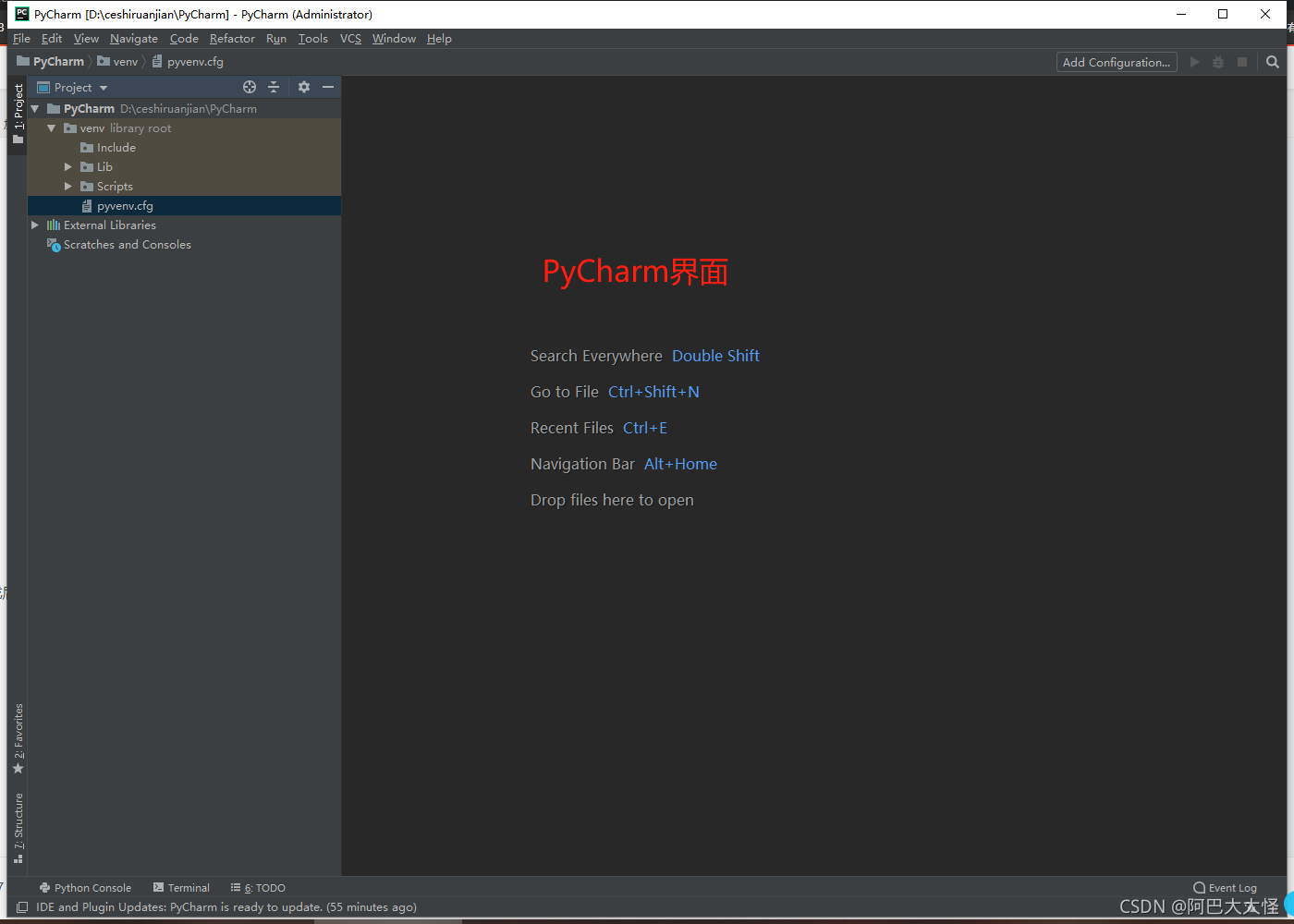Click the Debug bug icon in toolbar
The image size is (1294, 924).
(1218, 62)
